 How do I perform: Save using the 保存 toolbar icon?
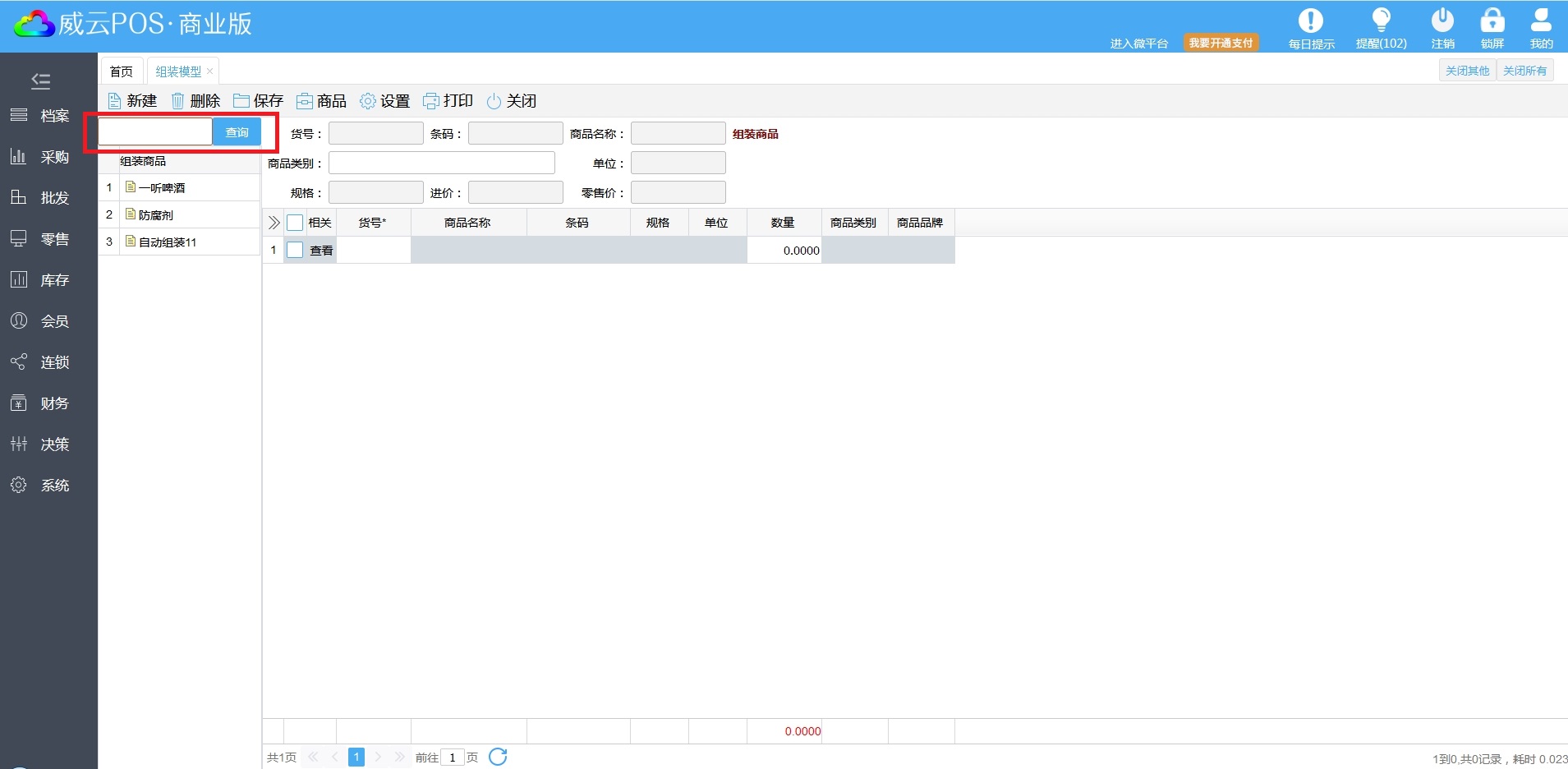(241, 101)
